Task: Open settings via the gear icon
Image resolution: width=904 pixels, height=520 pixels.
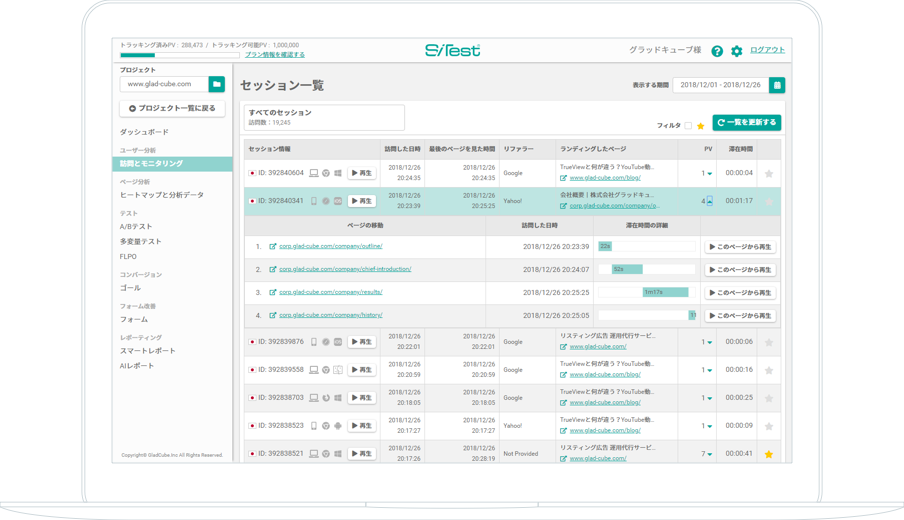Action: (737, 51)
